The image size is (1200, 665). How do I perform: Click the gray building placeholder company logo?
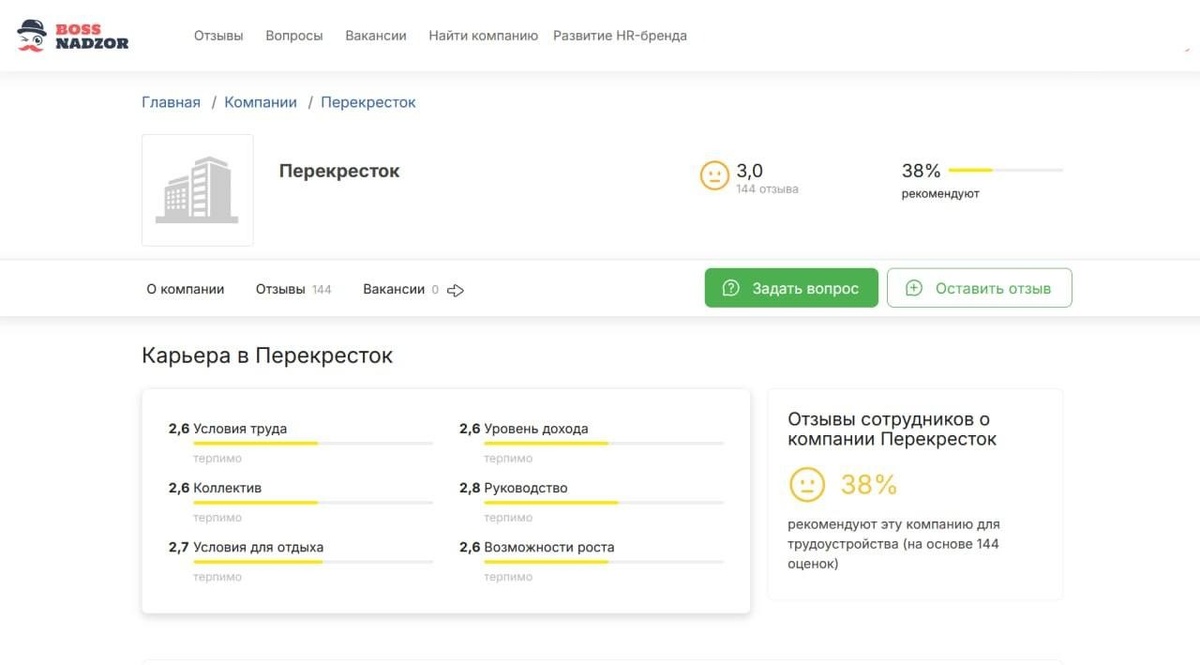click(197, 190)
